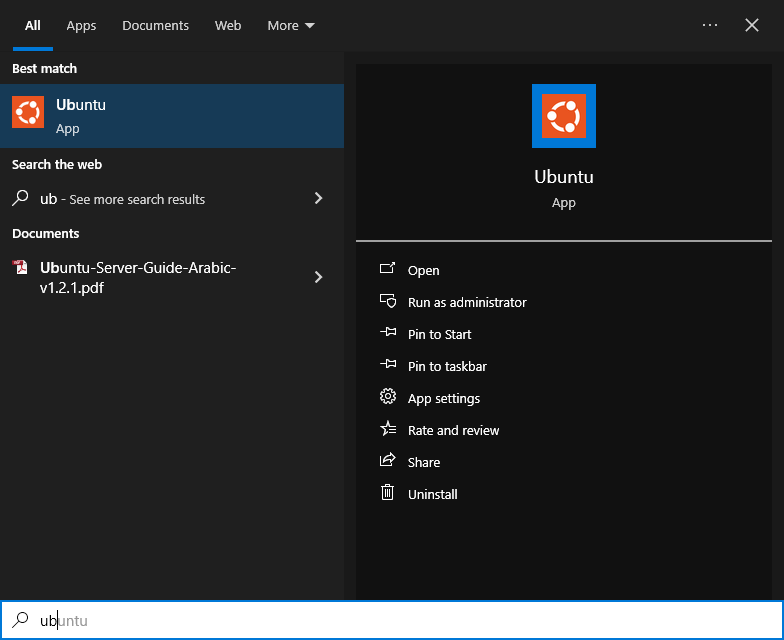The width and height of the screenshot is (784, 640).
Task: Click the Uninstall trash can icon
Action: click(x=388, y=492)
